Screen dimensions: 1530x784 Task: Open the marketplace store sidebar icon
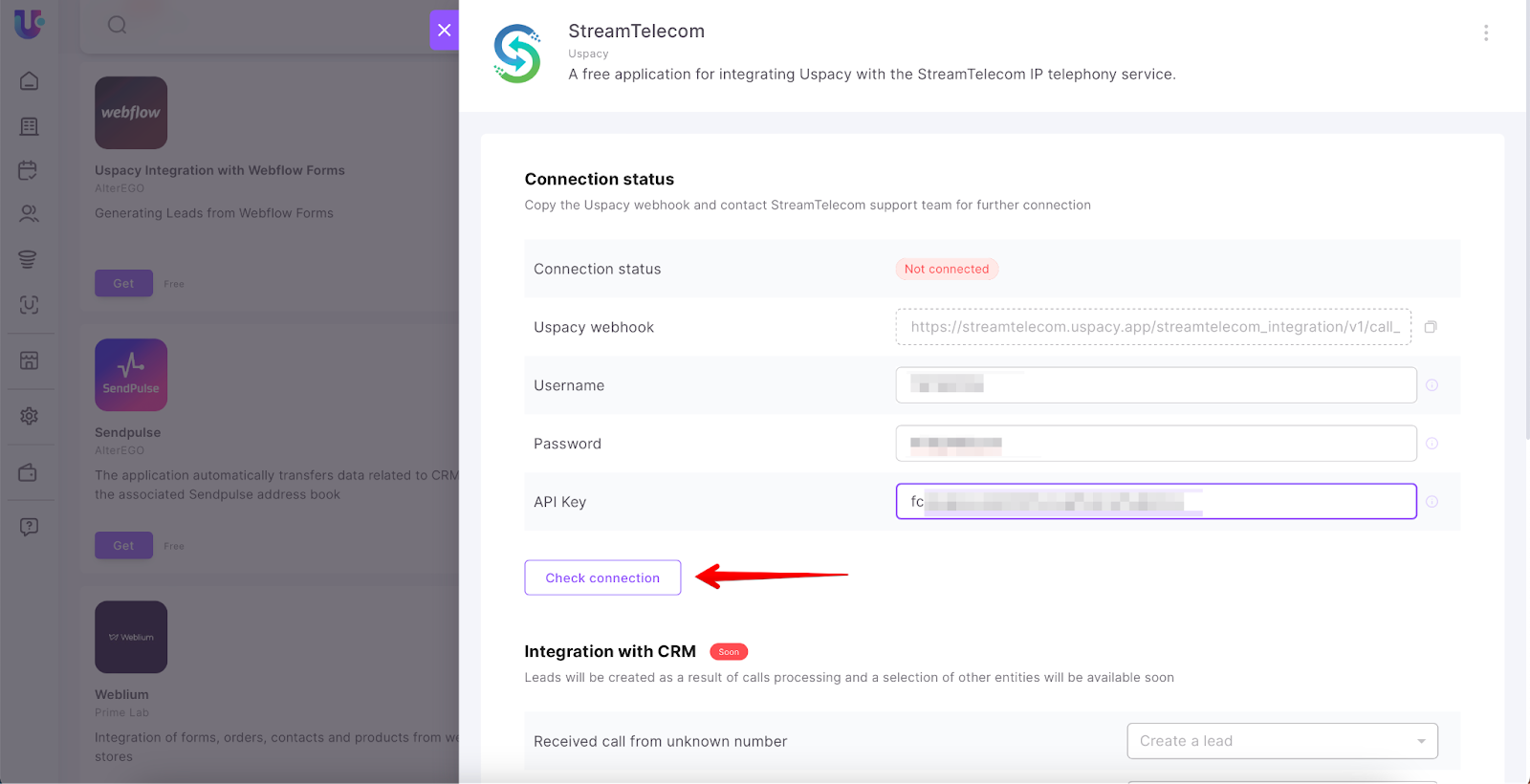click(29, 360)
